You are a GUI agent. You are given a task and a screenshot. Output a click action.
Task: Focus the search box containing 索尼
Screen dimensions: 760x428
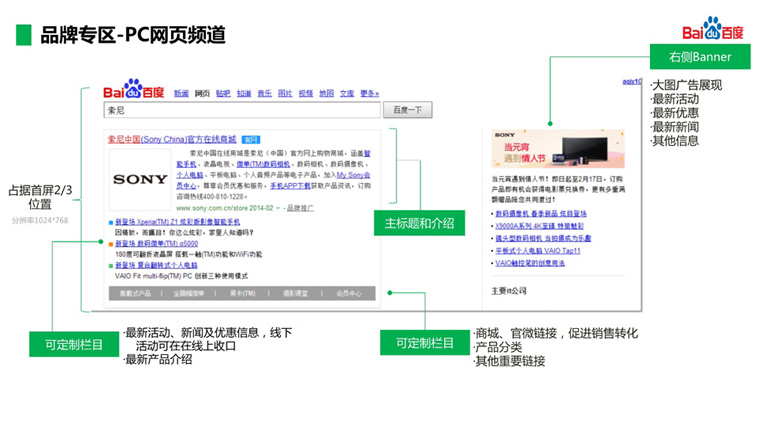pos(242,110)
